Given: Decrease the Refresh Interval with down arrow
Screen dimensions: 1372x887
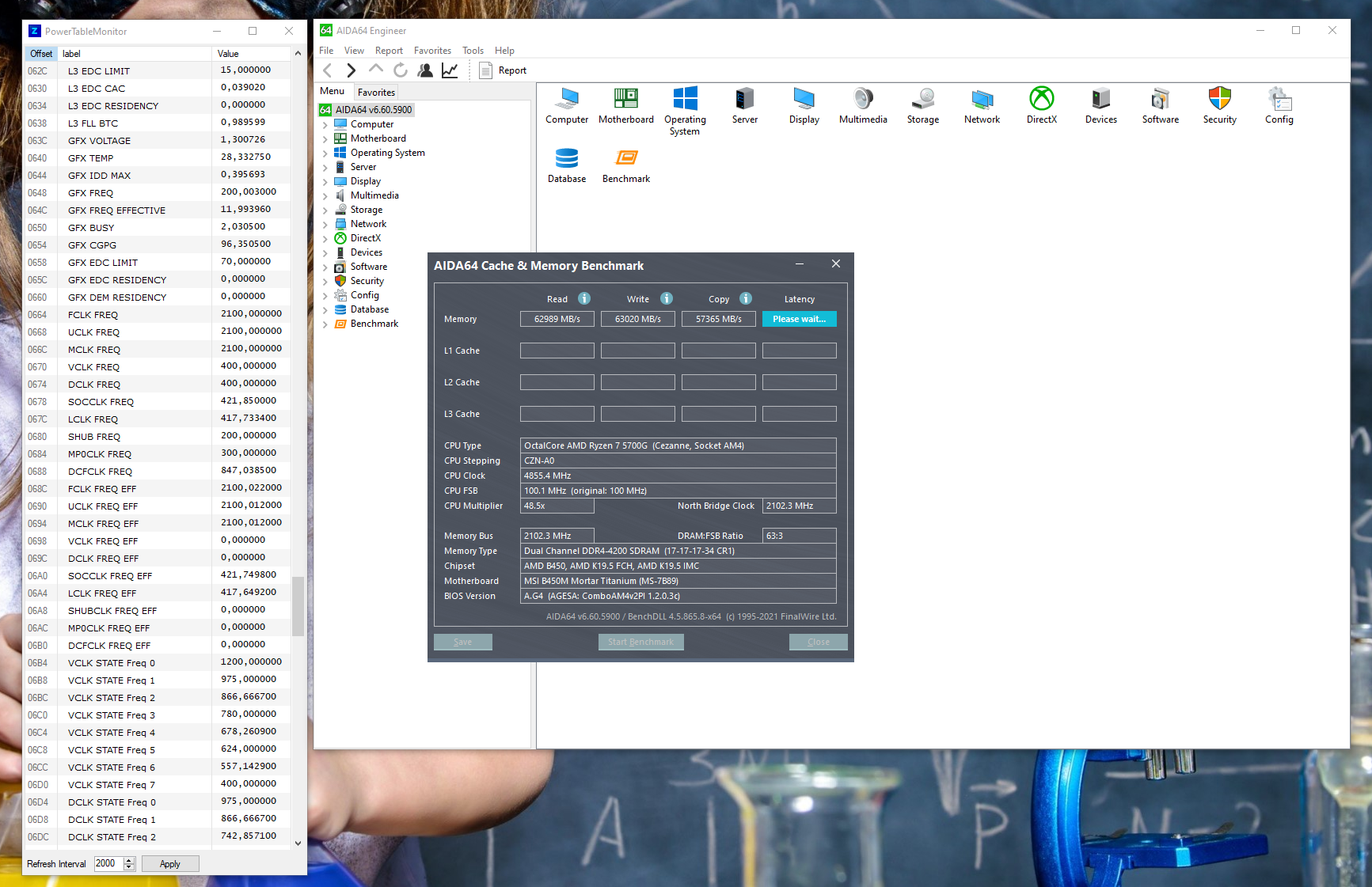Looking at the screenshot, I should click(x=130, y=868).
